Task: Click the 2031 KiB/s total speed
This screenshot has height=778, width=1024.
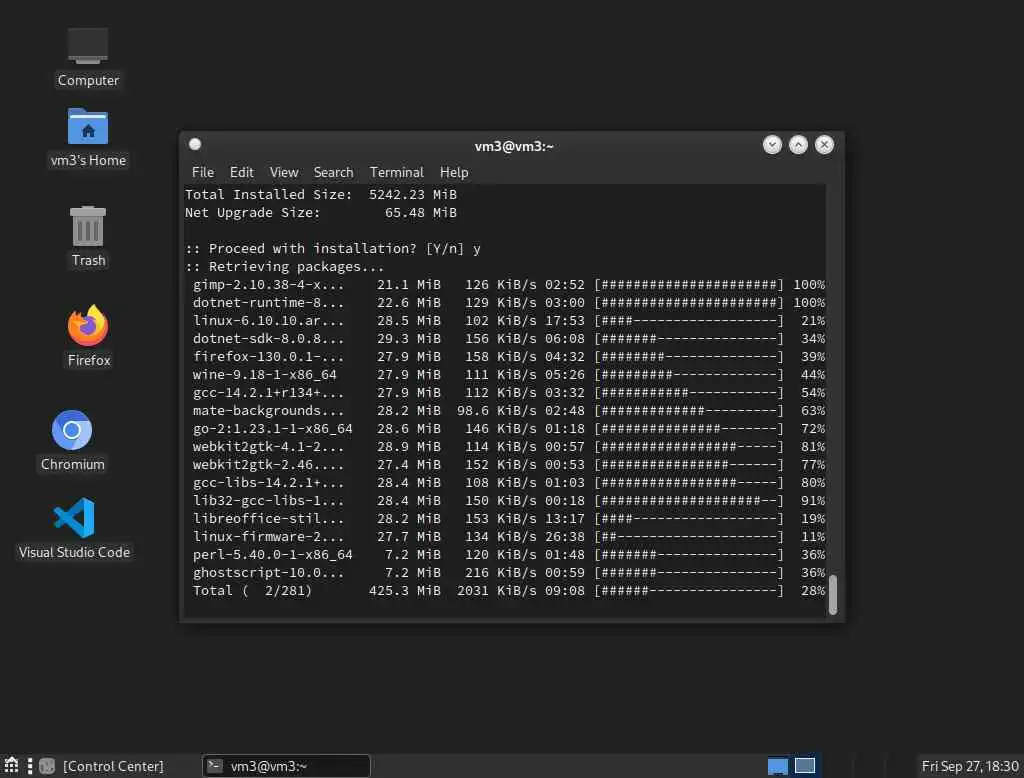Action: [x=497, y=591]
